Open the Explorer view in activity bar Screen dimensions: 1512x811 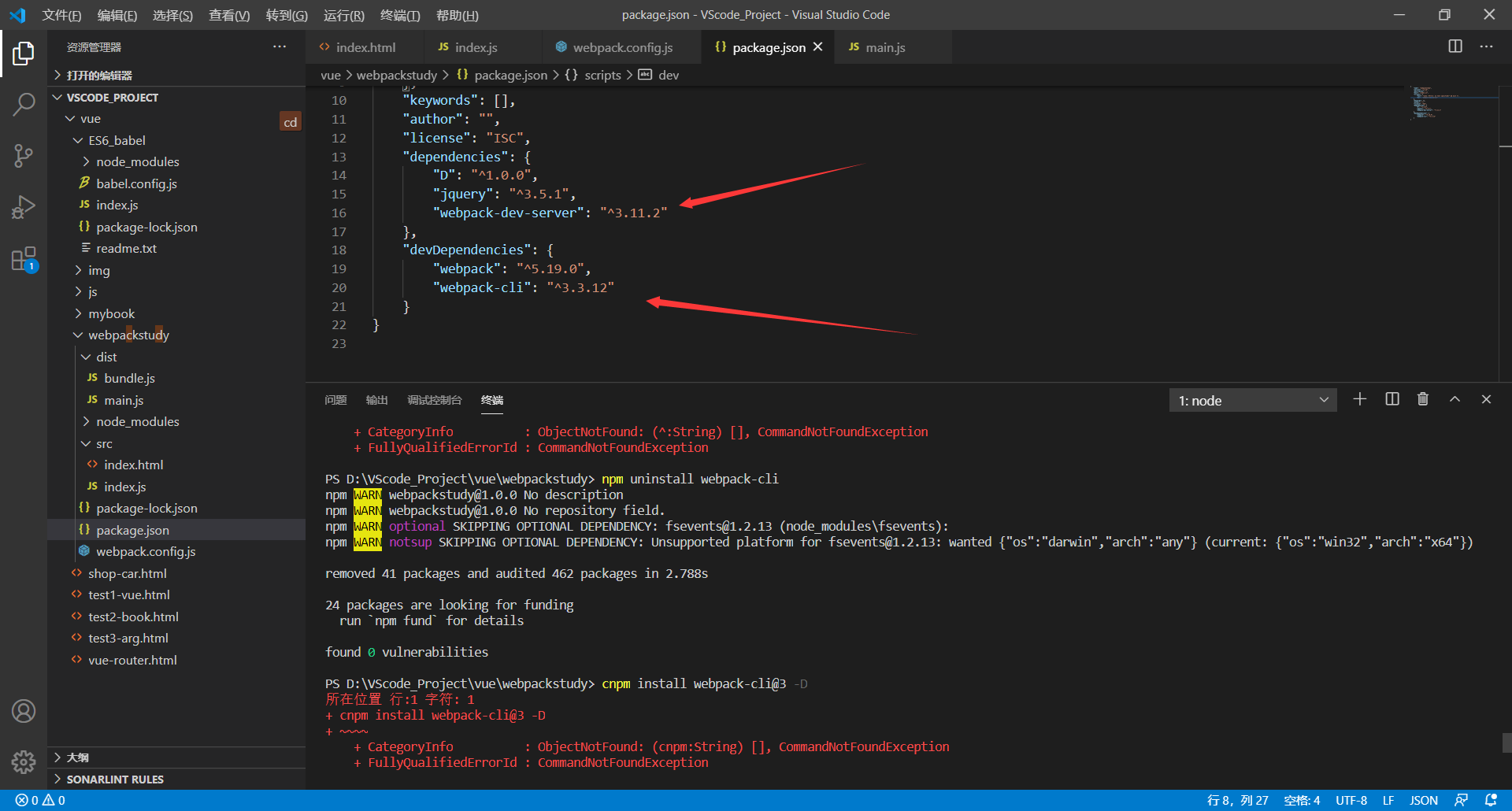24,54
